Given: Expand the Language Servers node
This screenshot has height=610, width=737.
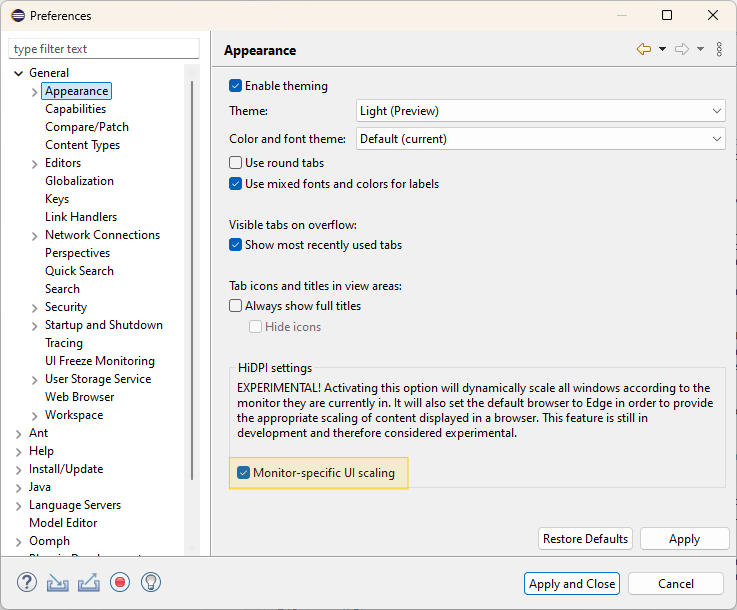Looking at the screenshot, I should 18,506.
